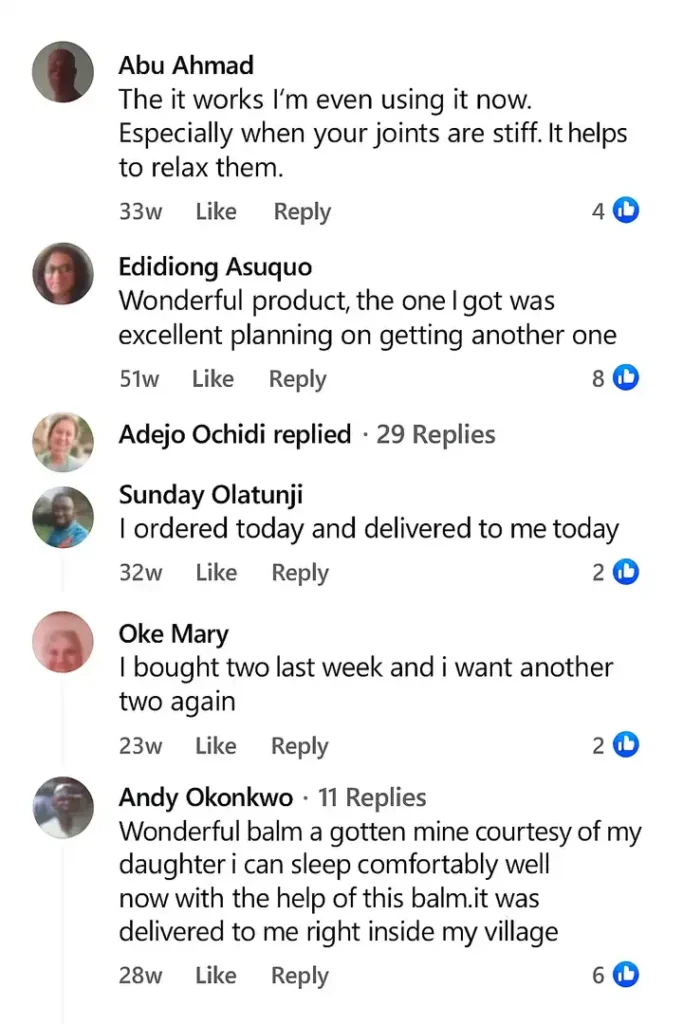This screenshot has height=1024, width=683.
Task: Reply to Edidiong Asuquo's comment
Action: (297, 379)
